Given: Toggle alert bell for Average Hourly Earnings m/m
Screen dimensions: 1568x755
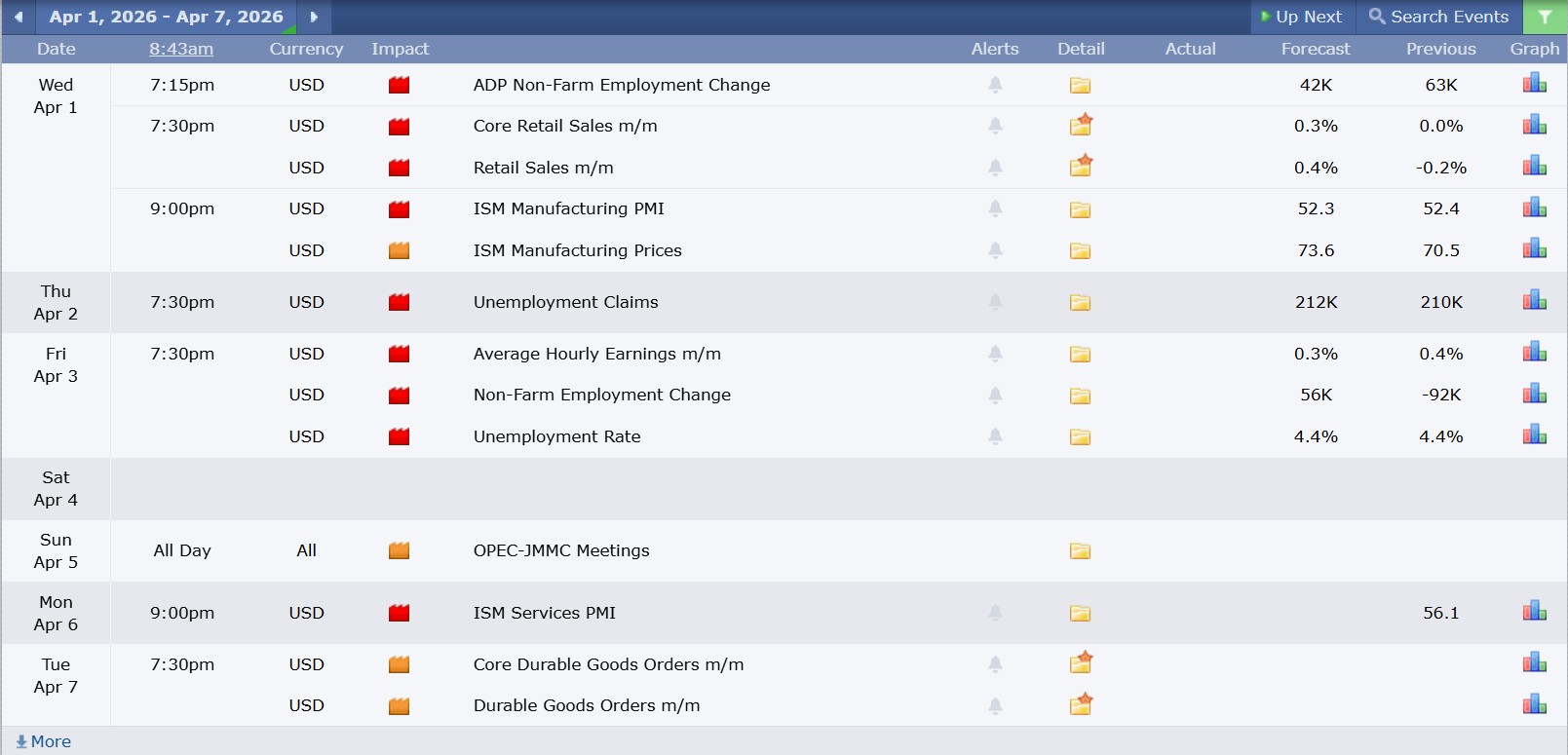Looking at the screenshot, I should [x=995, y=354].
